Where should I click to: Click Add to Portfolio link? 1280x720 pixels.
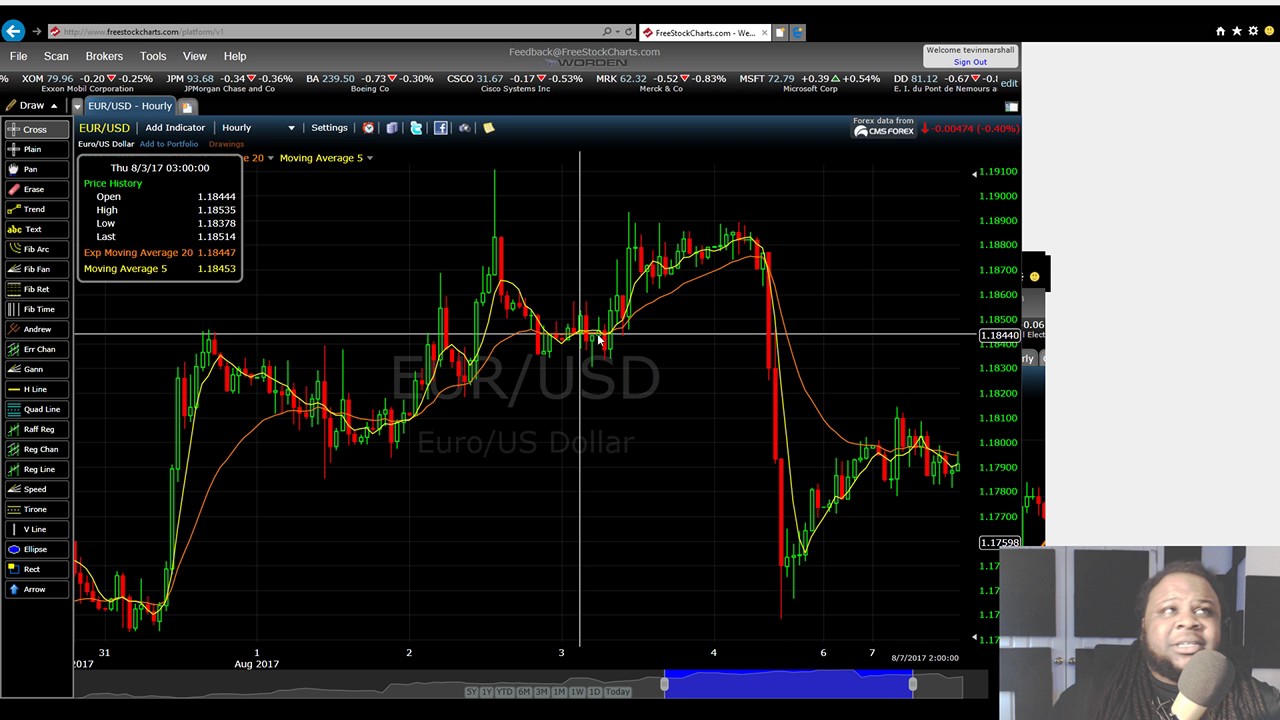tap(169, 144)
